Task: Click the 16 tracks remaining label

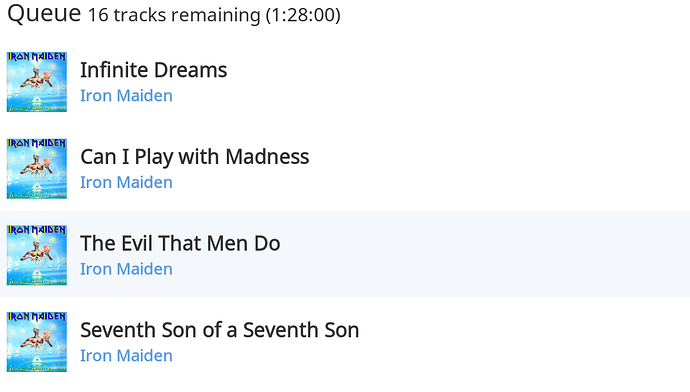Action: 174,15
